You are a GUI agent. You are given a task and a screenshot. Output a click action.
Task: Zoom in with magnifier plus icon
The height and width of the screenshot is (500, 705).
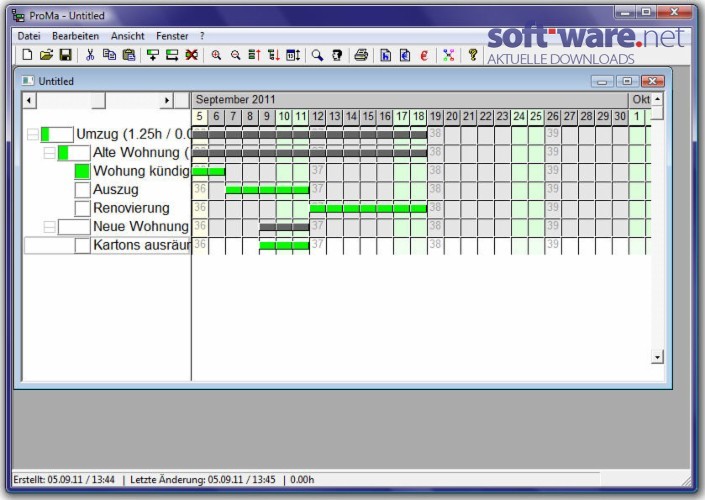coord(216,55)
